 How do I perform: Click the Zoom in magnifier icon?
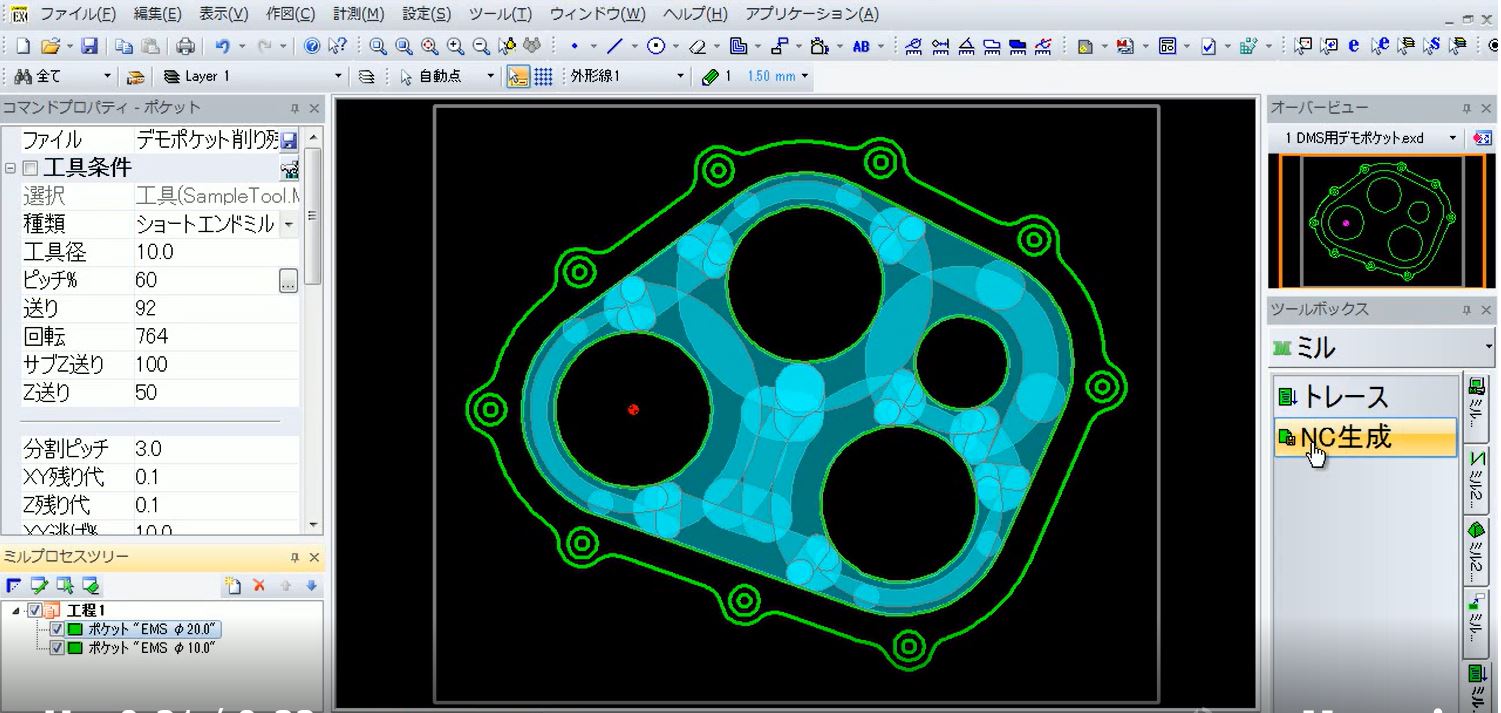point(455,46)
